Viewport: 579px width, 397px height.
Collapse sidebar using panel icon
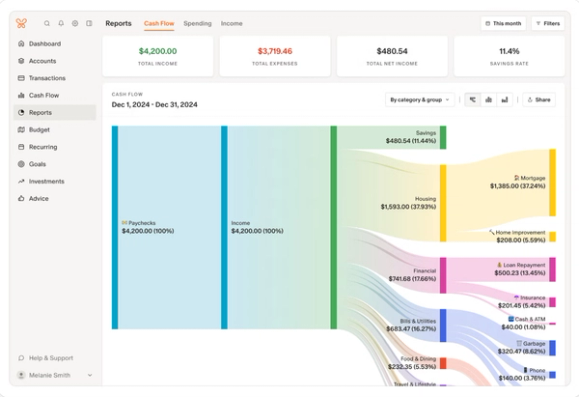[x=89, y=23]
